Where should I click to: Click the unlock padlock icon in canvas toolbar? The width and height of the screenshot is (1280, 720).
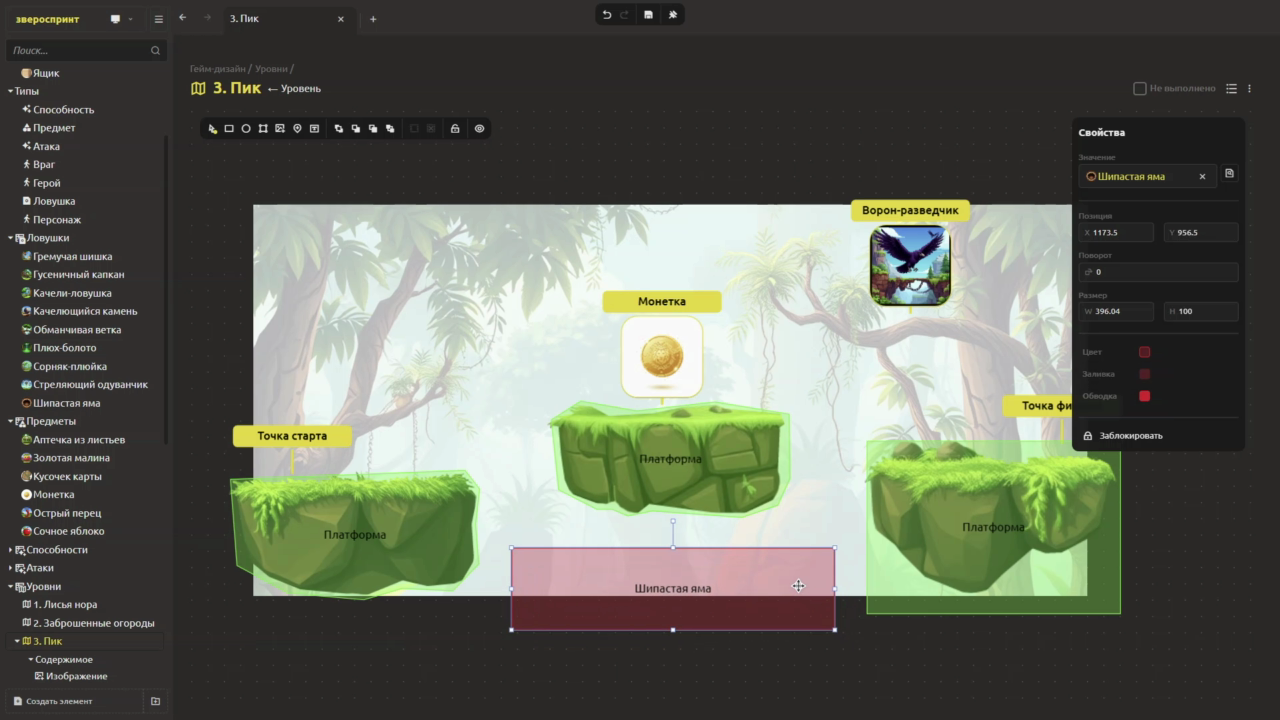[455, 129]
